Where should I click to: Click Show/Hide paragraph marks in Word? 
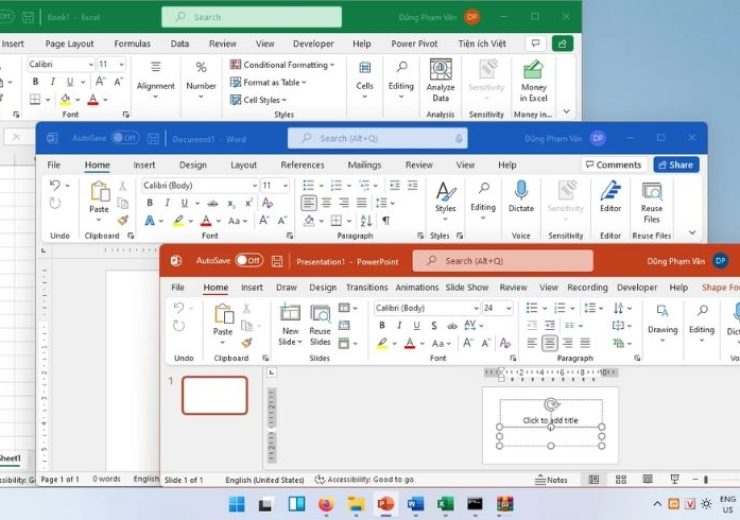coord(386,220)
